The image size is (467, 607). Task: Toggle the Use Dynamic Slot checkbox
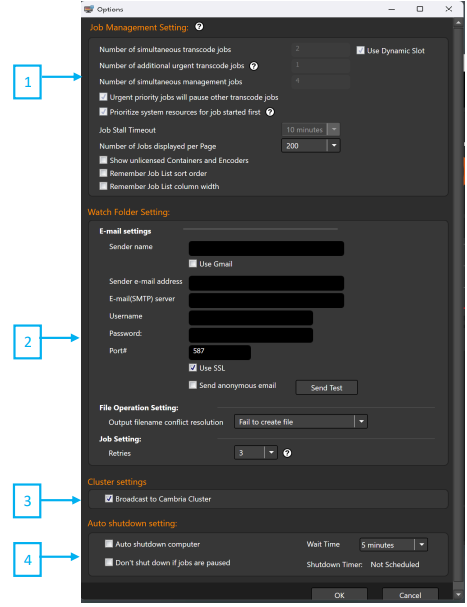(361, 50)
